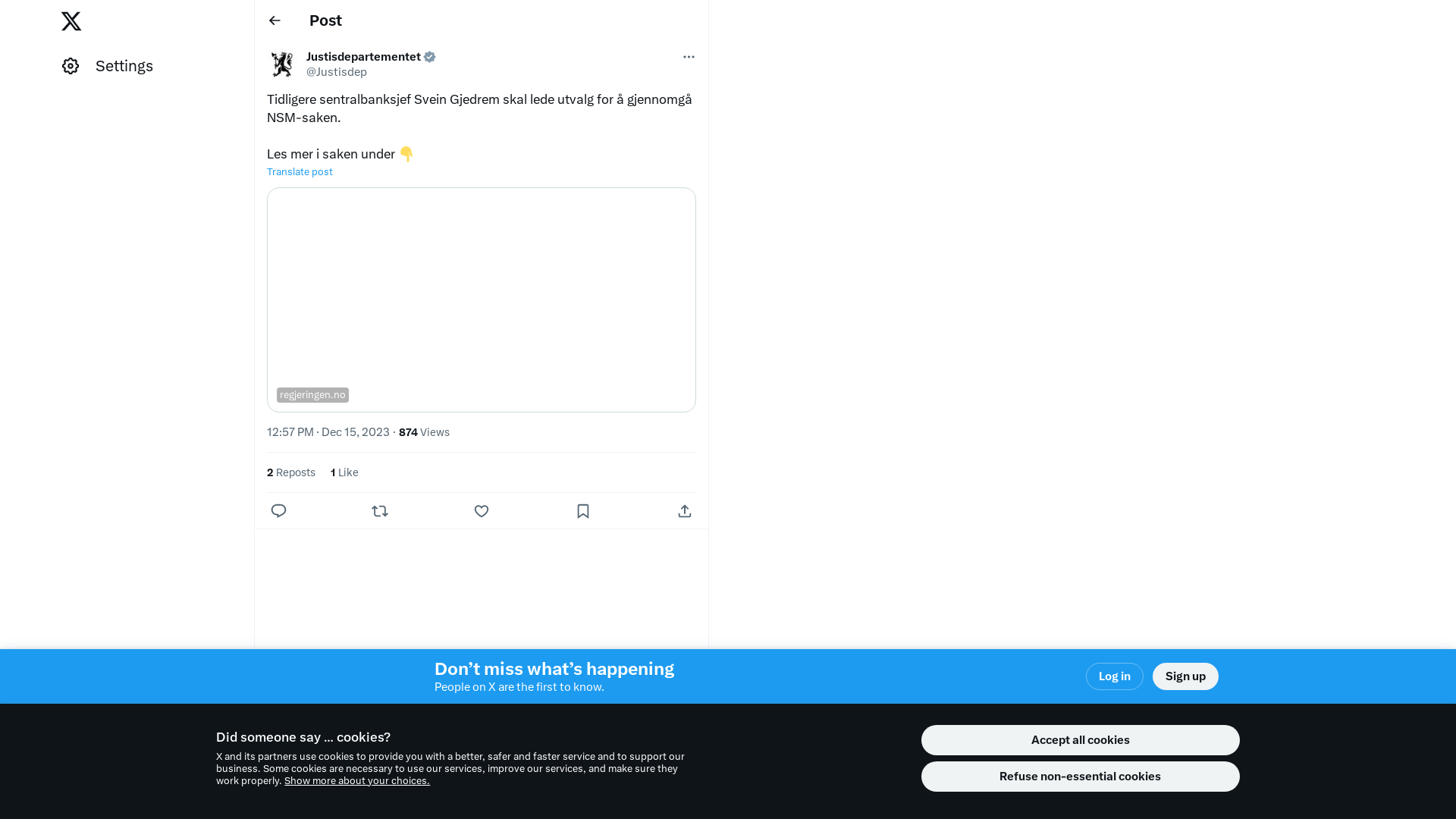Click the reply speech bubble icon

pos(278,511)
